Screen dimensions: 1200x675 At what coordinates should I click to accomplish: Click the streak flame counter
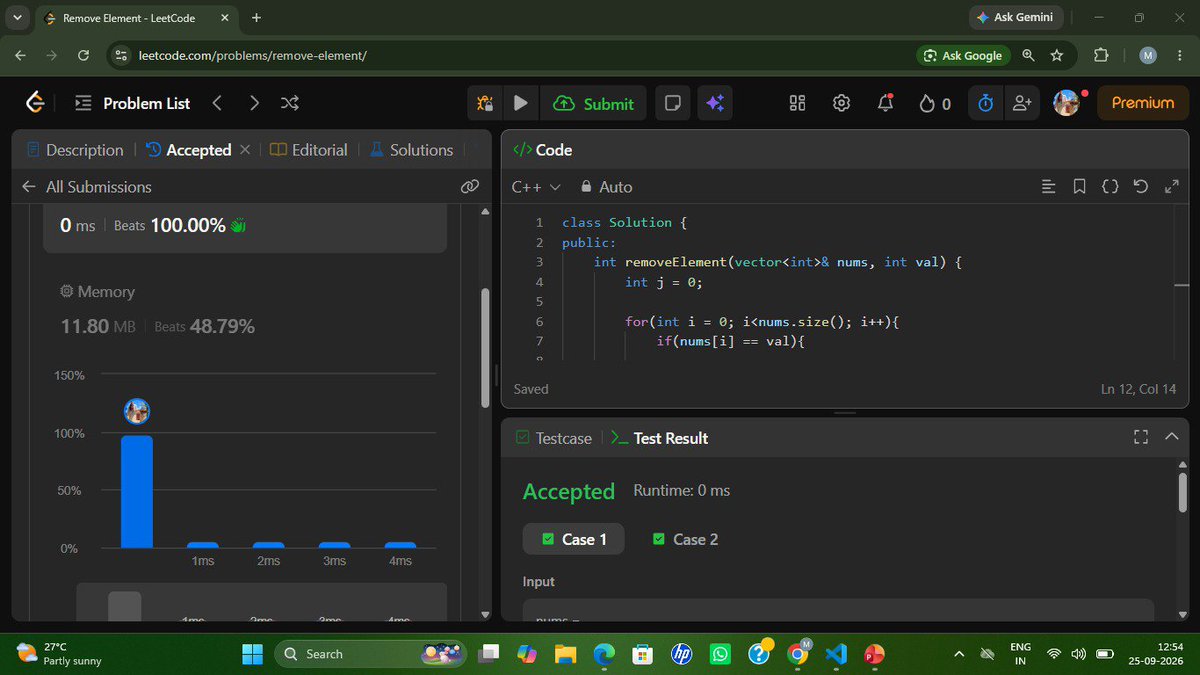(935, 103)
